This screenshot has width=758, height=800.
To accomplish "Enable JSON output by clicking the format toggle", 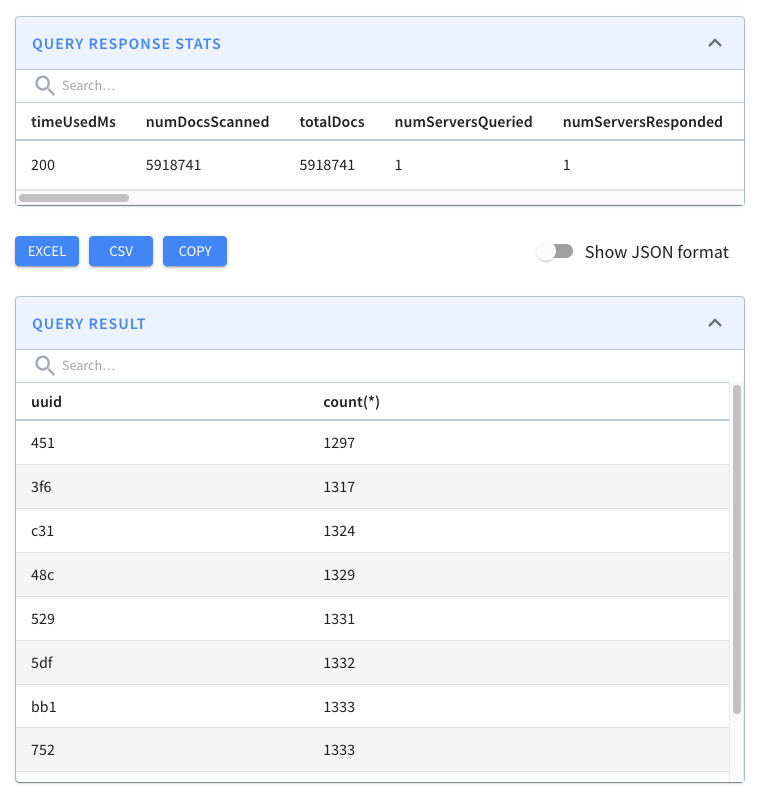I will [555, 252].
